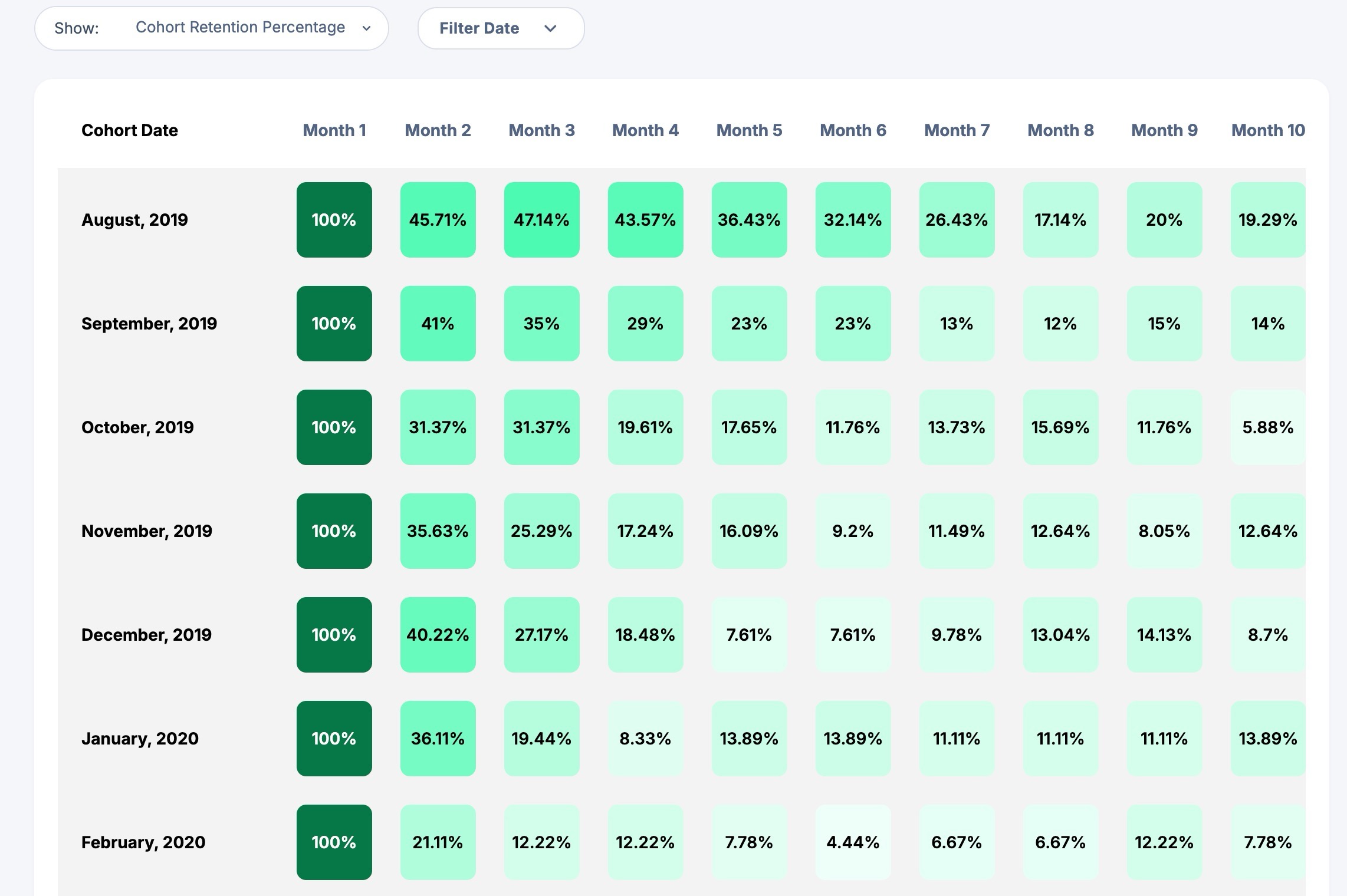
Task: Select the February, 2020 cohort row label
Action: point(143,842)
